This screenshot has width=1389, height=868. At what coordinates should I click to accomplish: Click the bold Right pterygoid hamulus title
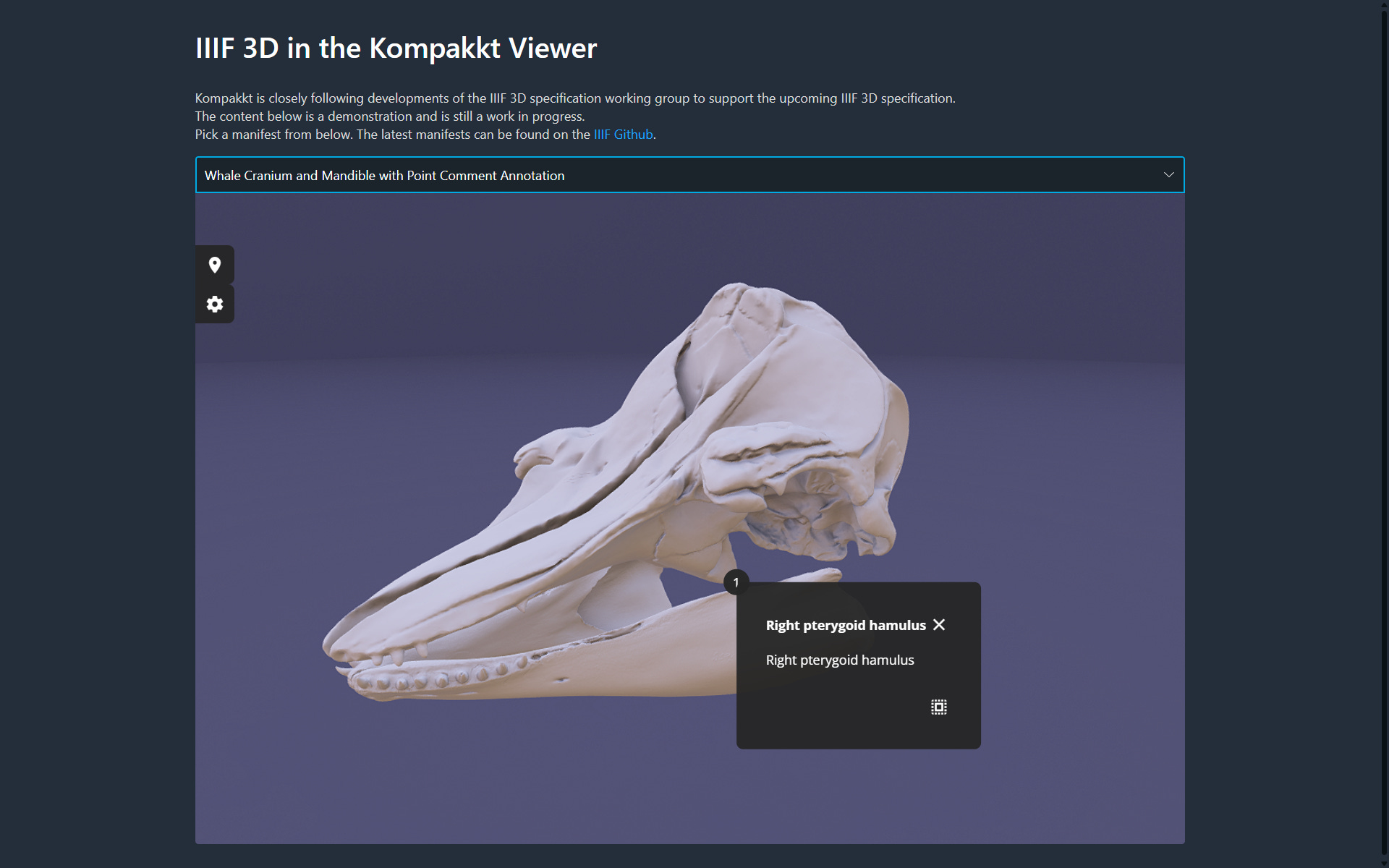(x=846, y=625)
